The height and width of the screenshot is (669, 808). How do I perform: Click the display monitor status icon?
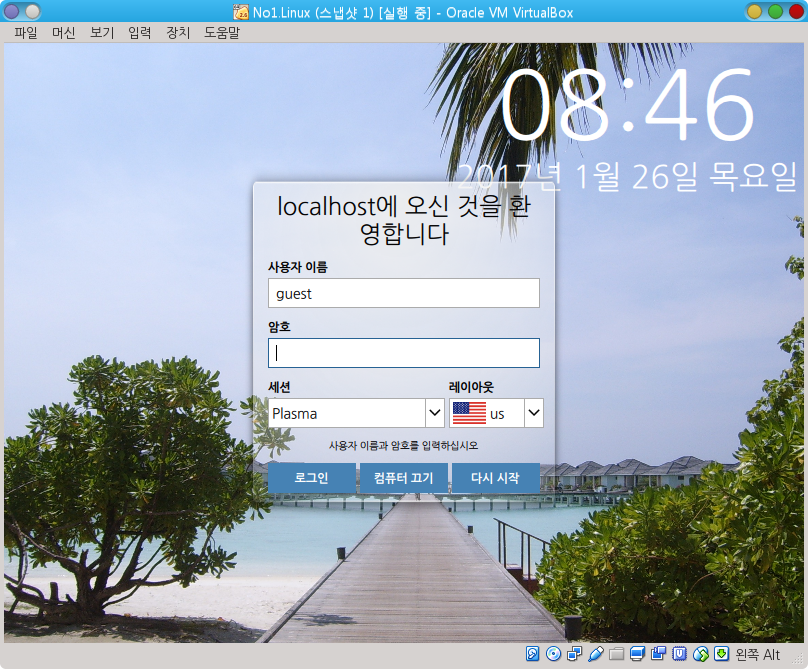point(637,654)
